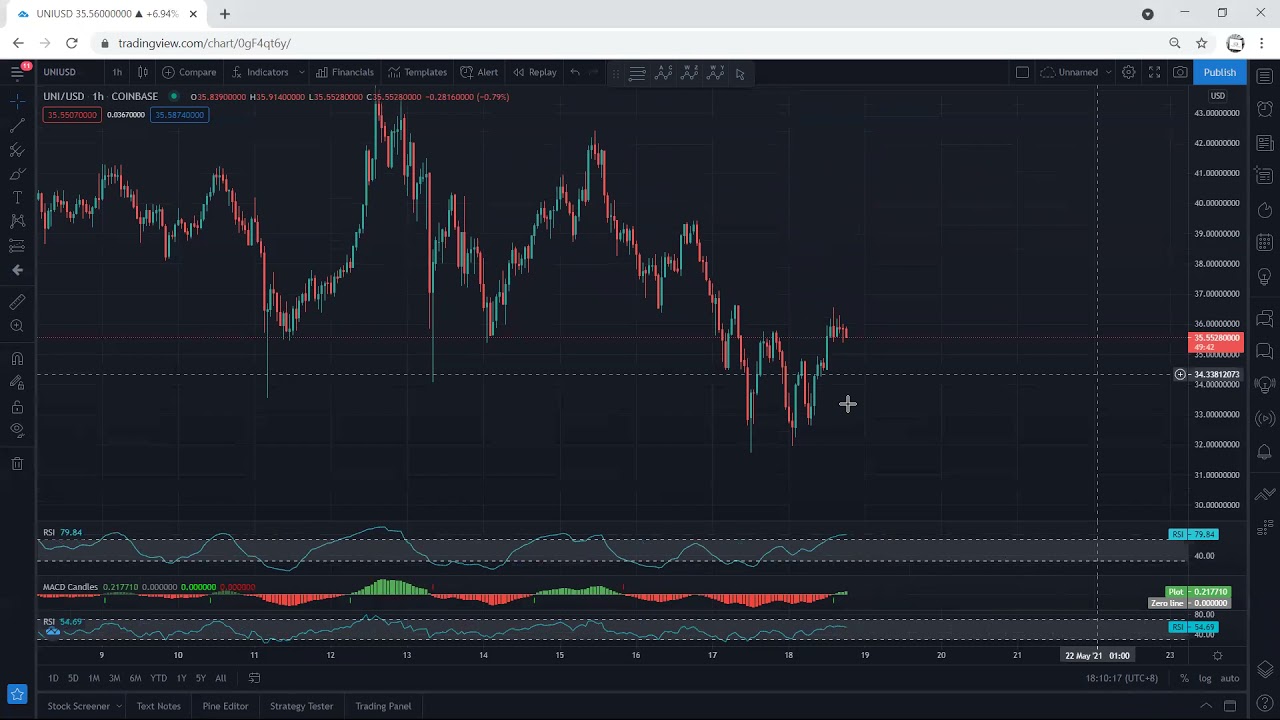Toggle percent scale mode

(1184, 678)
